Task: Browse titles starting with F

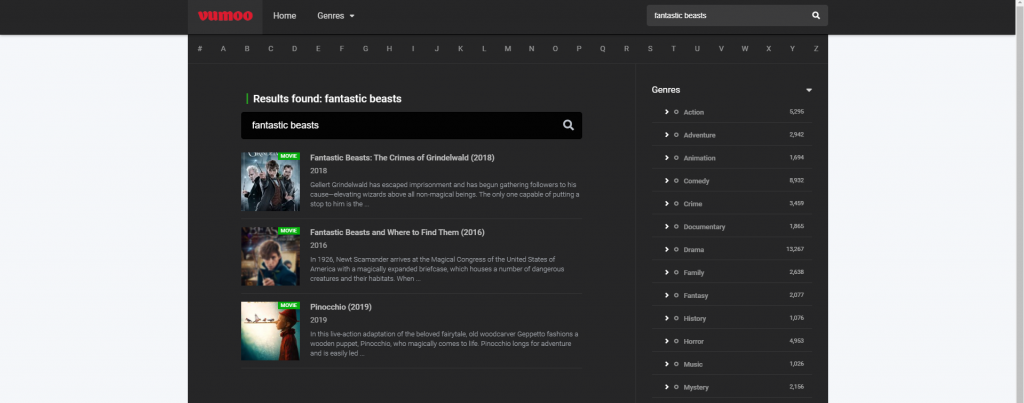Action: (342, 49)
